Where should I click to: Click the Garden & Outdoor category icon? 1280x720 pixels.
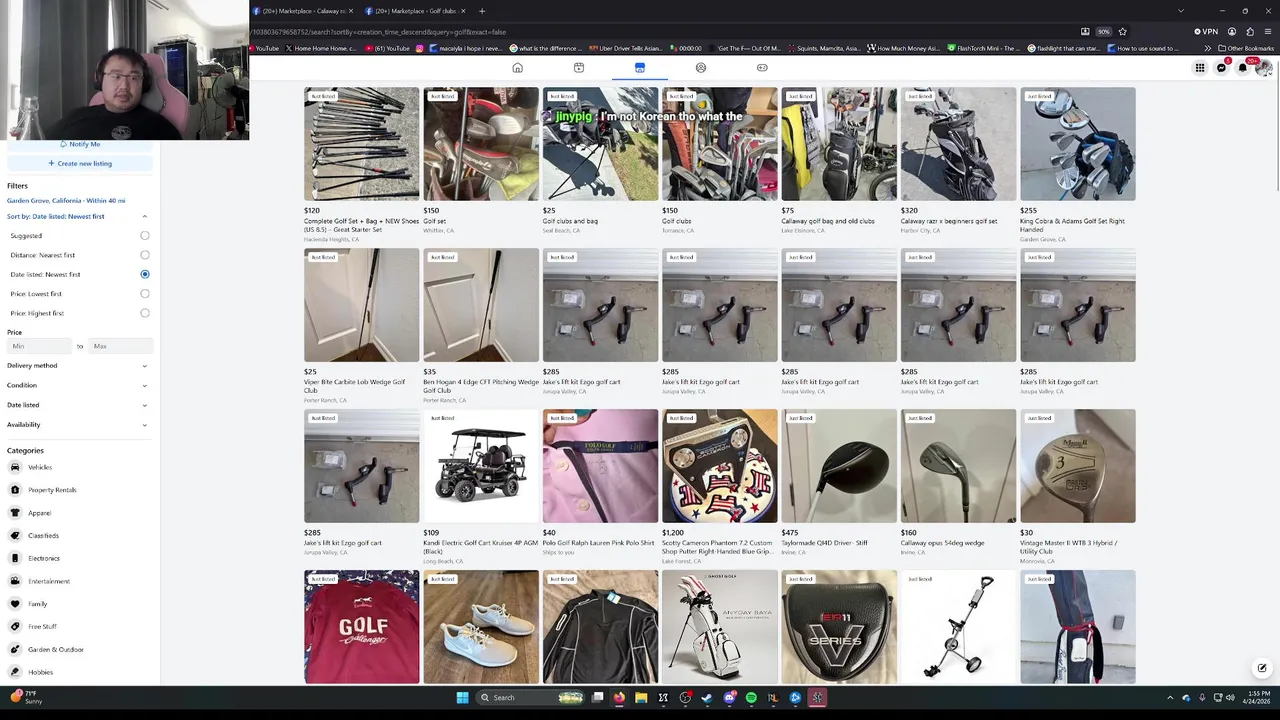pyautogui.click(x=15, y=649)
